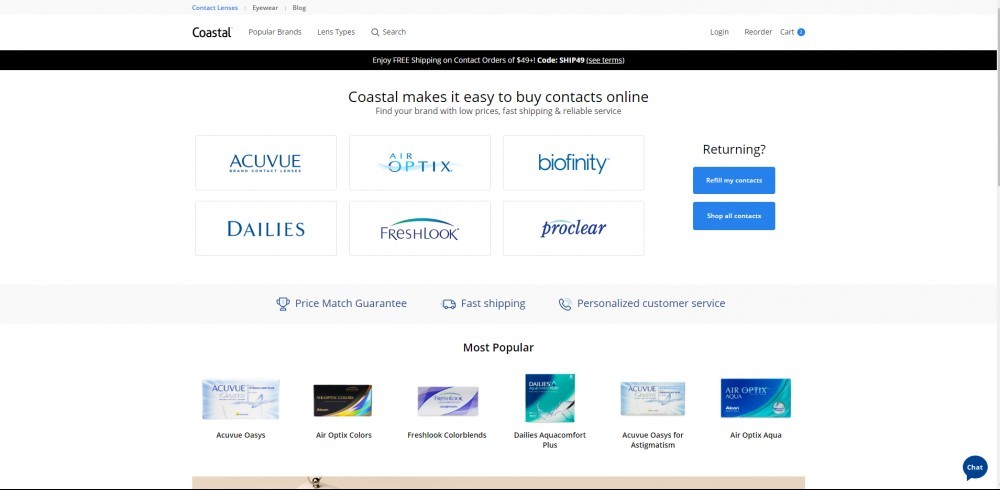Select the FreshLook brand logo tile
Viewport: 1000px width, 490px height.
click(420, 228)
